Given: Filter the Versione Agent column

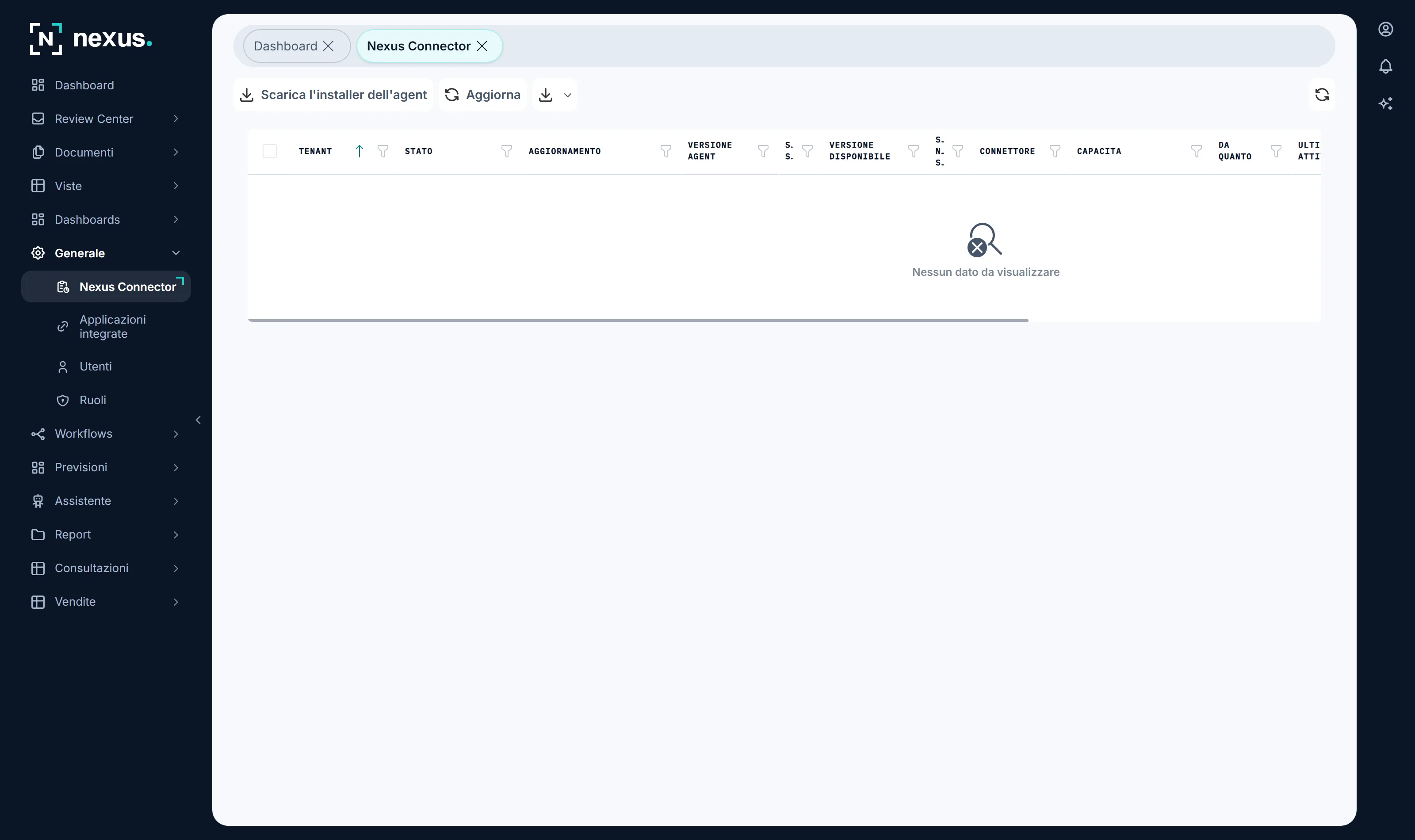Looking at the screenshot, I should point(763,151).
